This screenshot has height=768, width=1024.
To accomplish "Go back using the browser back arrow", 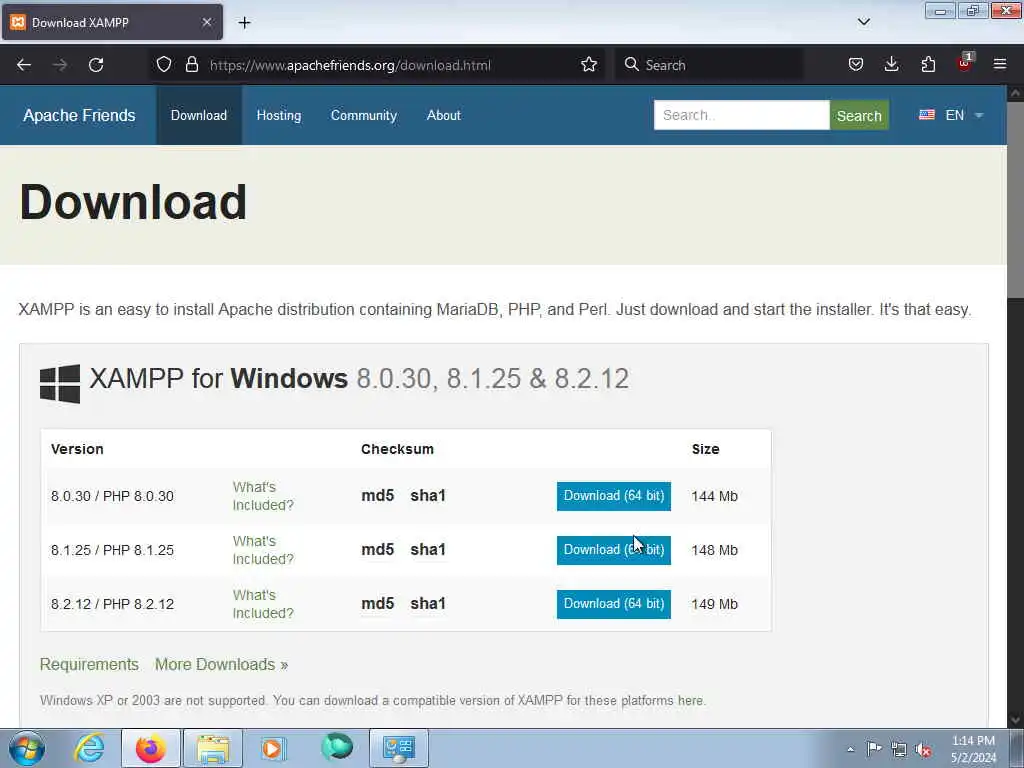I will [24, 65].
